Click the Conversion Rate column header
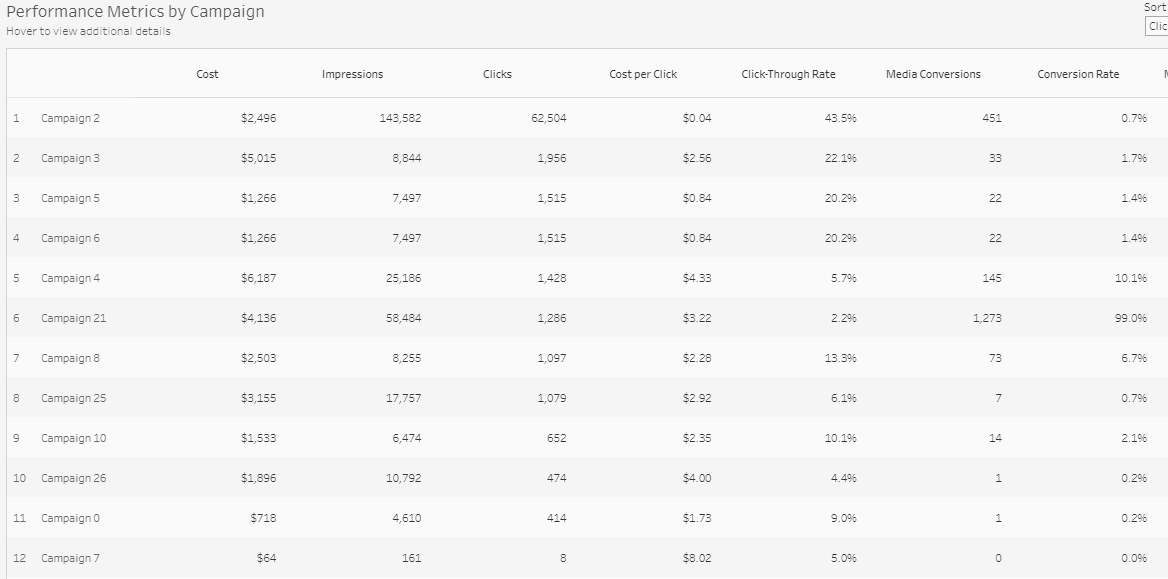Viewport: 1168px width, 579px height. tap(1078, 75)
